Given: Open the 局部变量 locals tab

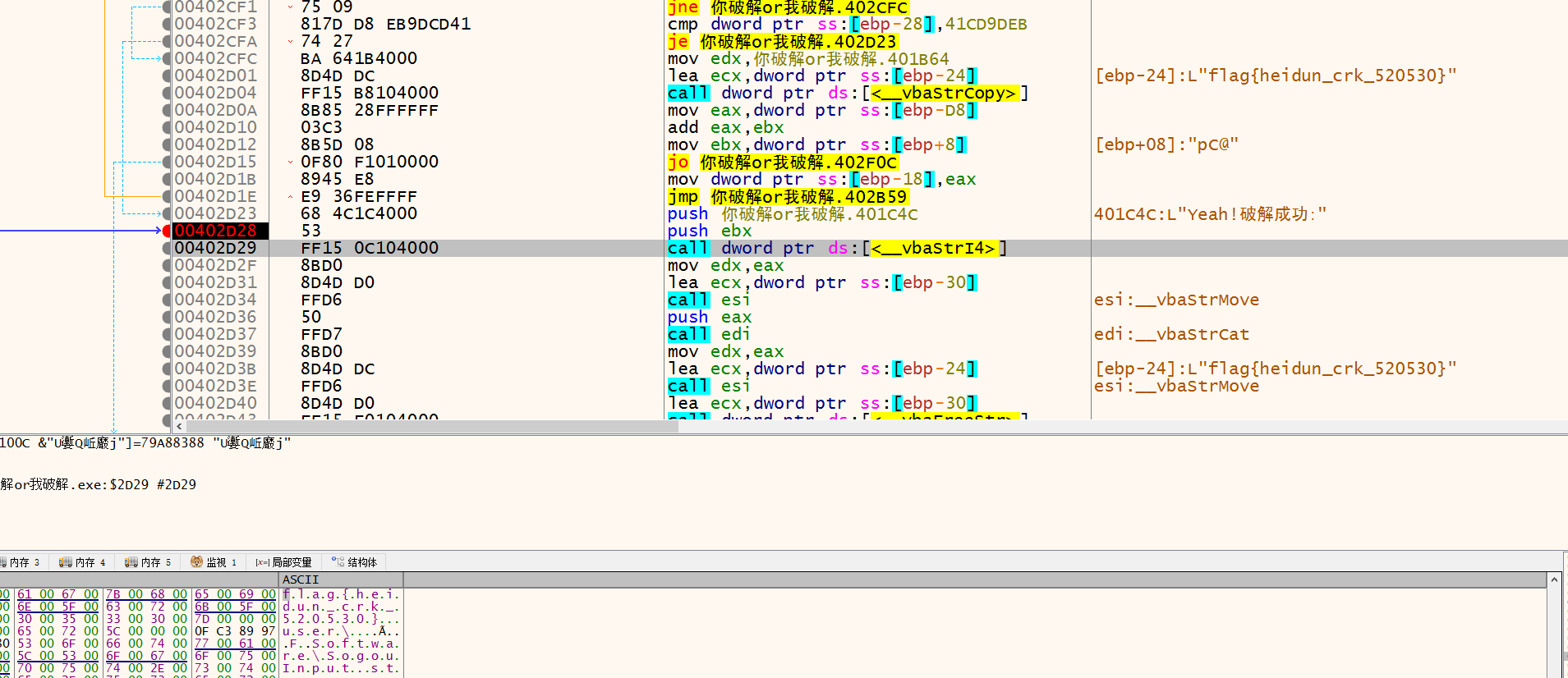Looking at the screenshot, I should [x=283, y=562].
